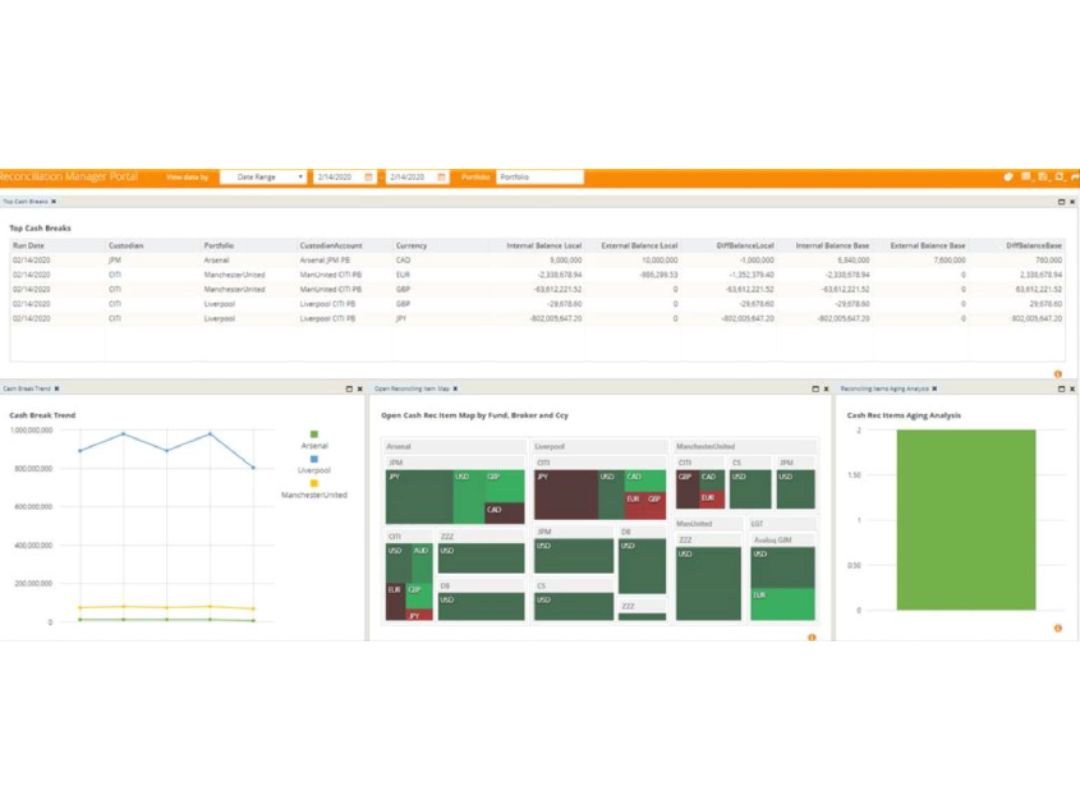Viewport: 1080px width, 810px height.
Task: Maximize the Cash Break Trend panel
Action: tap(349, 389)
